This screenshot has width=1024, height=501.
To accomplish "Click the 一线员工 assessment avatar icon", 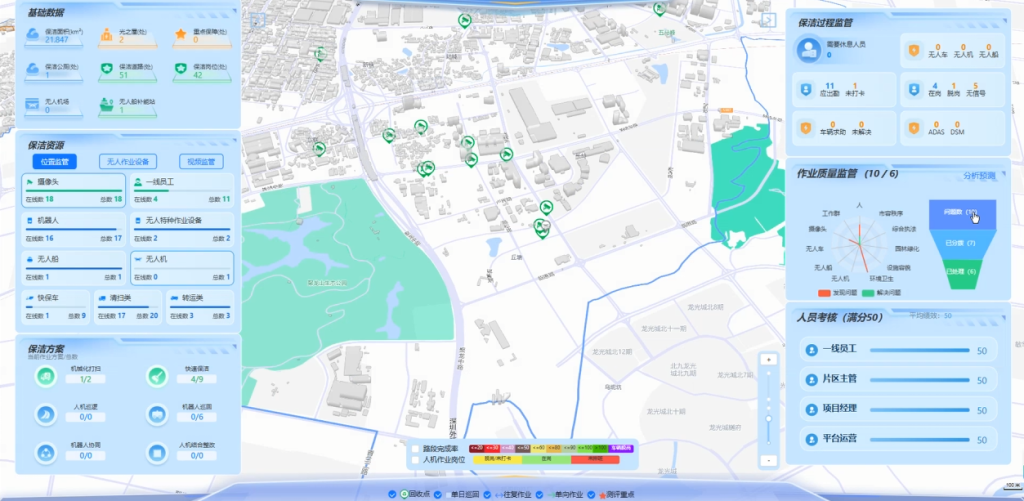I will [812, 351].
